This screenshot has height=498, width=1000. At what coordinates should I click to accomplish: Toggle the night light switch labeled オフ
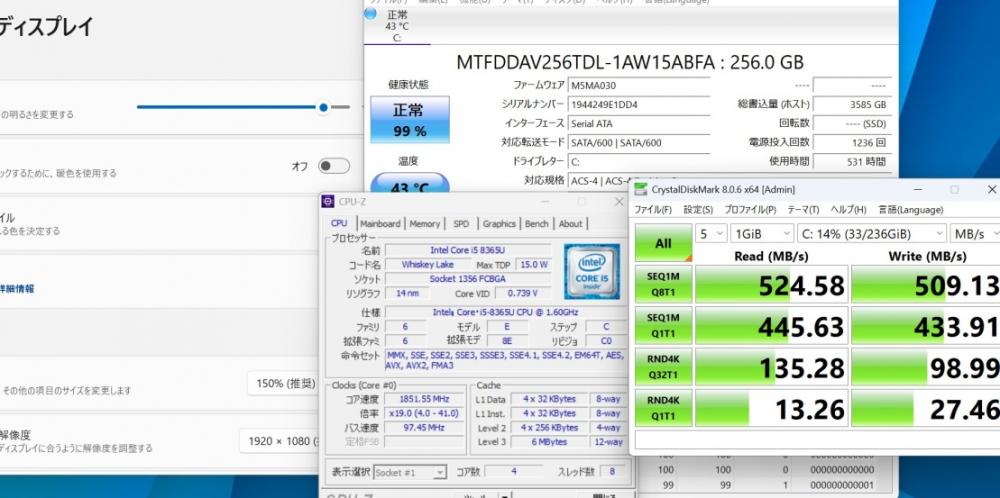pyautogui.click(x=334, y=166)
